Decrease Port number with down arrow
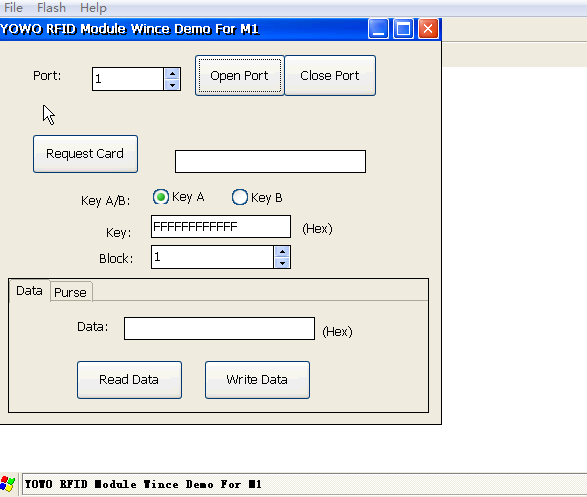 [x=172, y=85]
